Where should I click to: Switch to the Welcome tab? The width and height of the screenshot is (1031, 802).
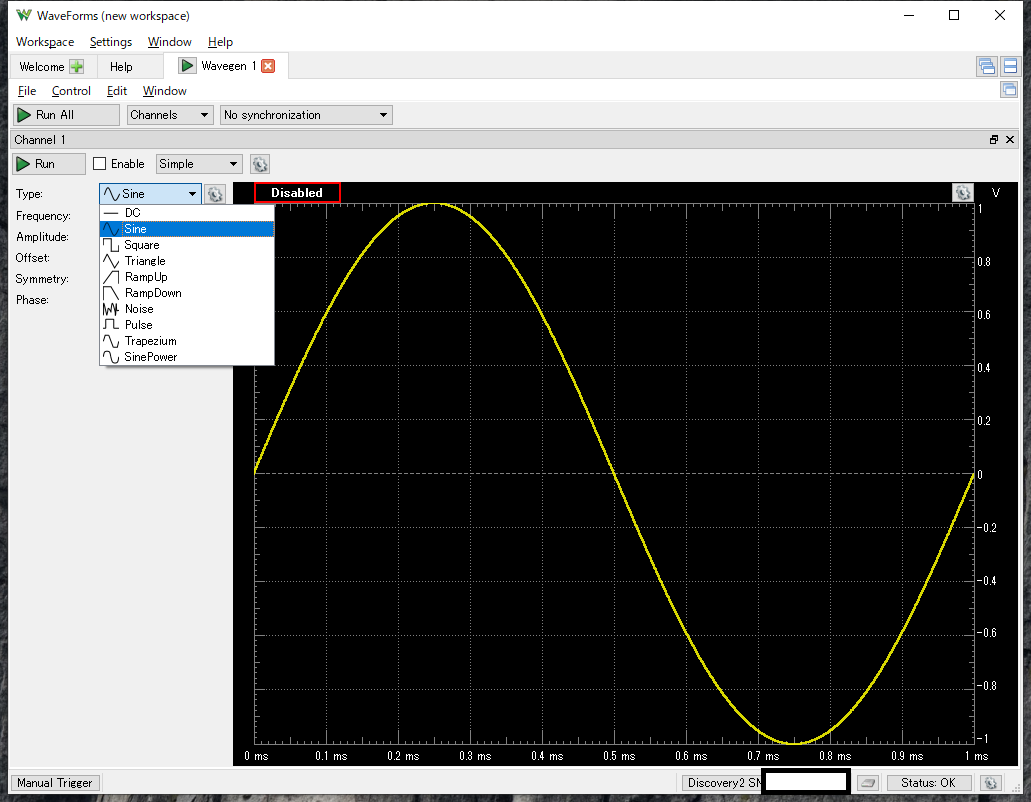42,66
